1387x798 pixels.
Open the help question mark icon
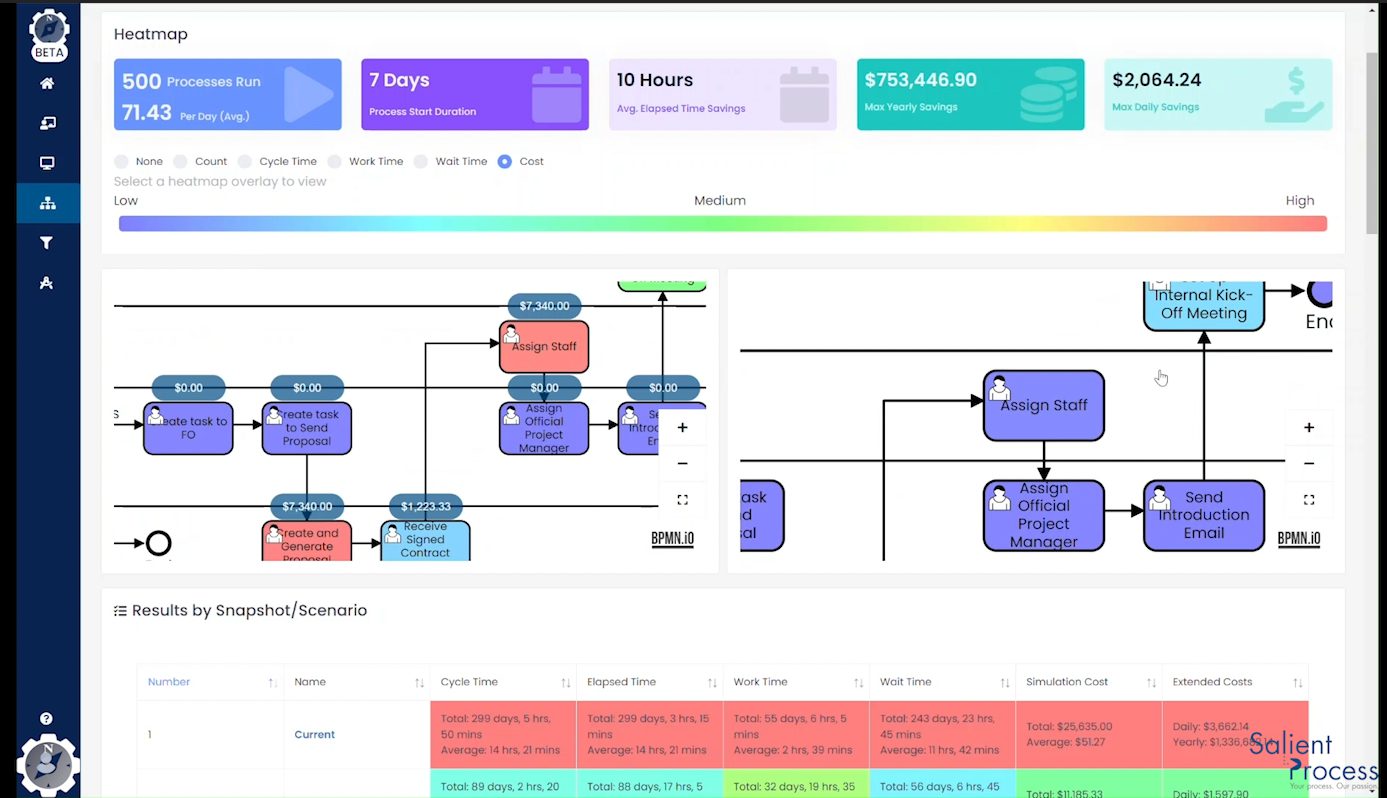pyautogui.click(x=46, y=718)
